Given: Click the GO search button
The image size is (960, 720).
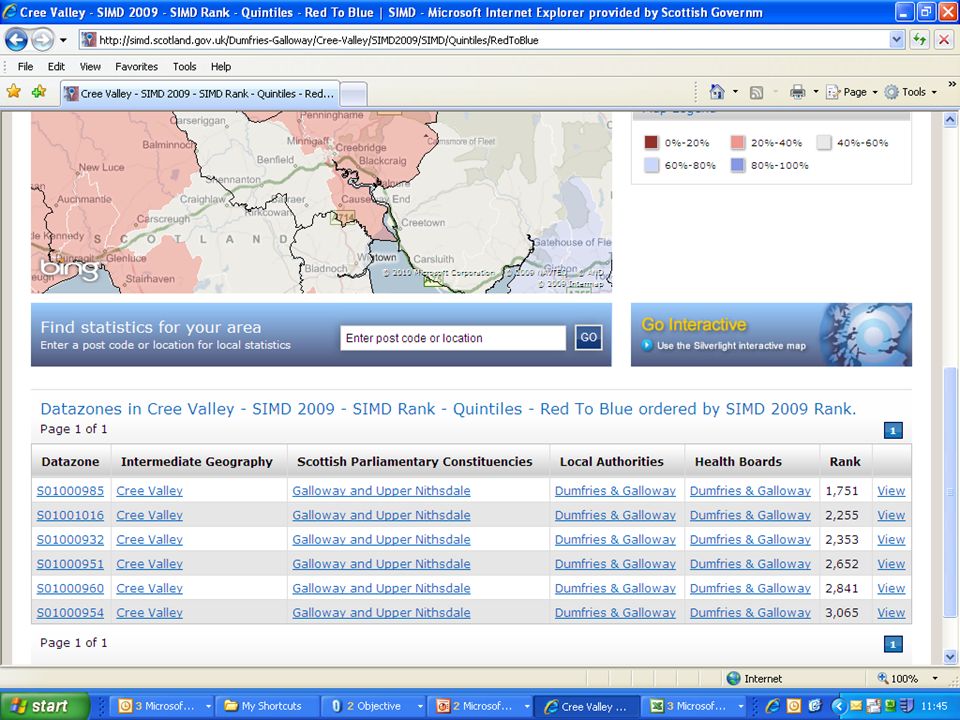Looking at the screenshot, I should click(x=588, y=337).
